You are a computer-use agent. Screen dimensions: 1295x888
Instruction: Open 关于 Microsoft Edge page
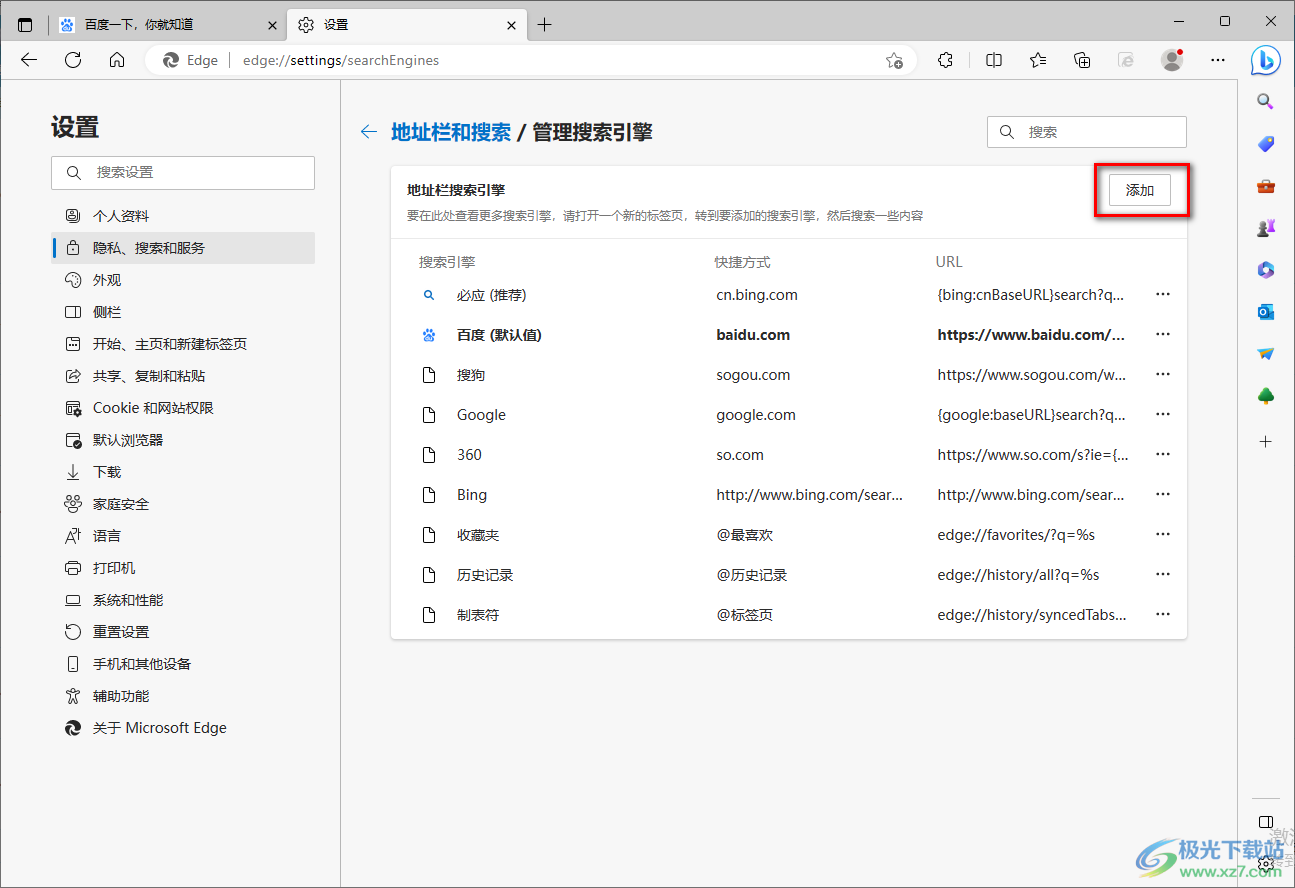coord(183,728)
